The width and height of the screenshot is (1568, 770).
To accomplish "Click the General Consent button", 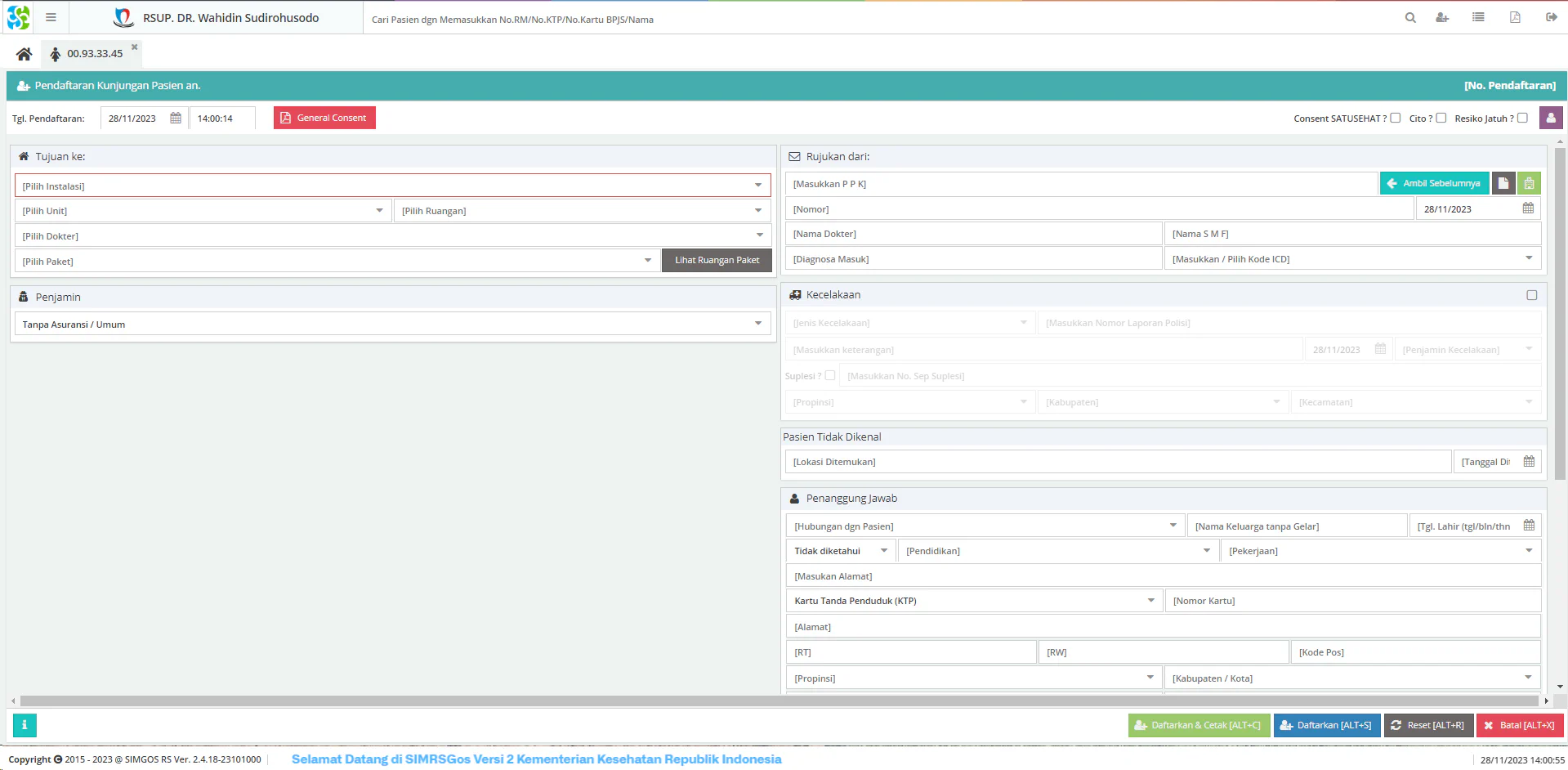I will (x=324, y=118).
